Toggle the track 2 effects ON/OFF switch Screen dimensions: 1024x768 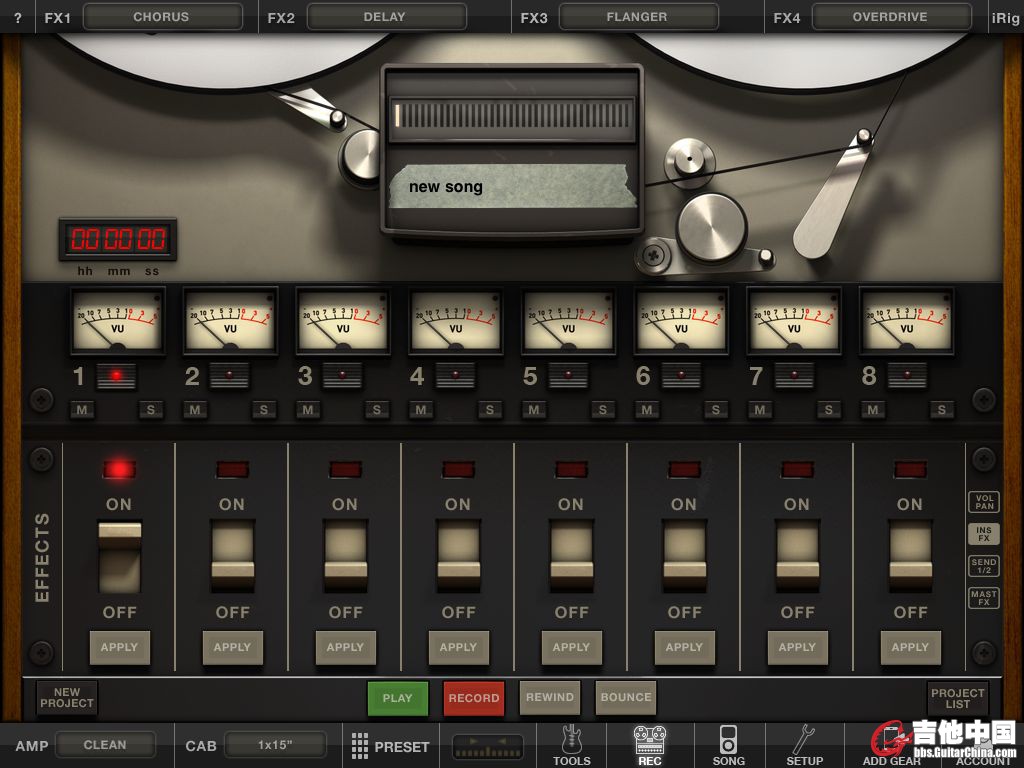(x=232, y=557)
